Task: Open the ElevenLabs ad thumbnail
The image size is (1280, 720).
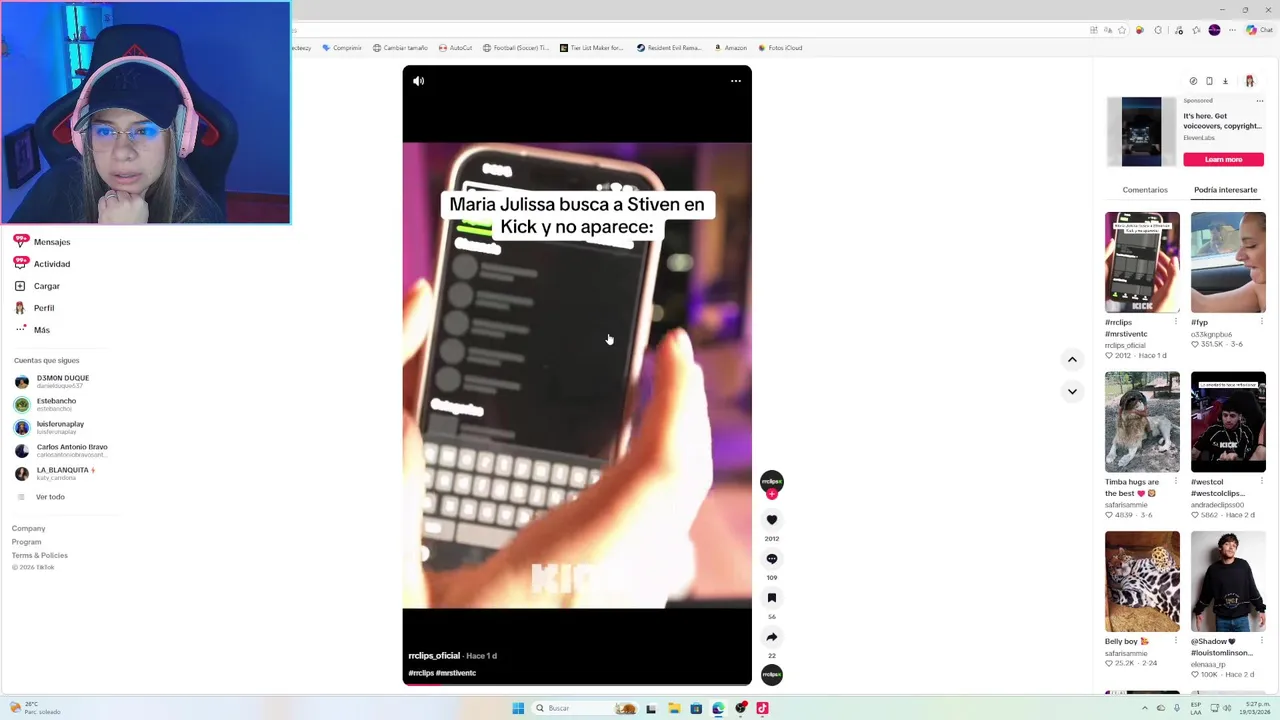Action: (x=1142, y=131)
